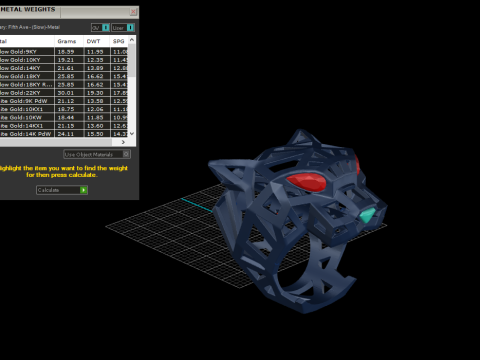The width and height of the screenshot is (480, 360).
Task: Select the Yellow Gold:10KY row
Action: pyautogui.click(x=64, y=60)
